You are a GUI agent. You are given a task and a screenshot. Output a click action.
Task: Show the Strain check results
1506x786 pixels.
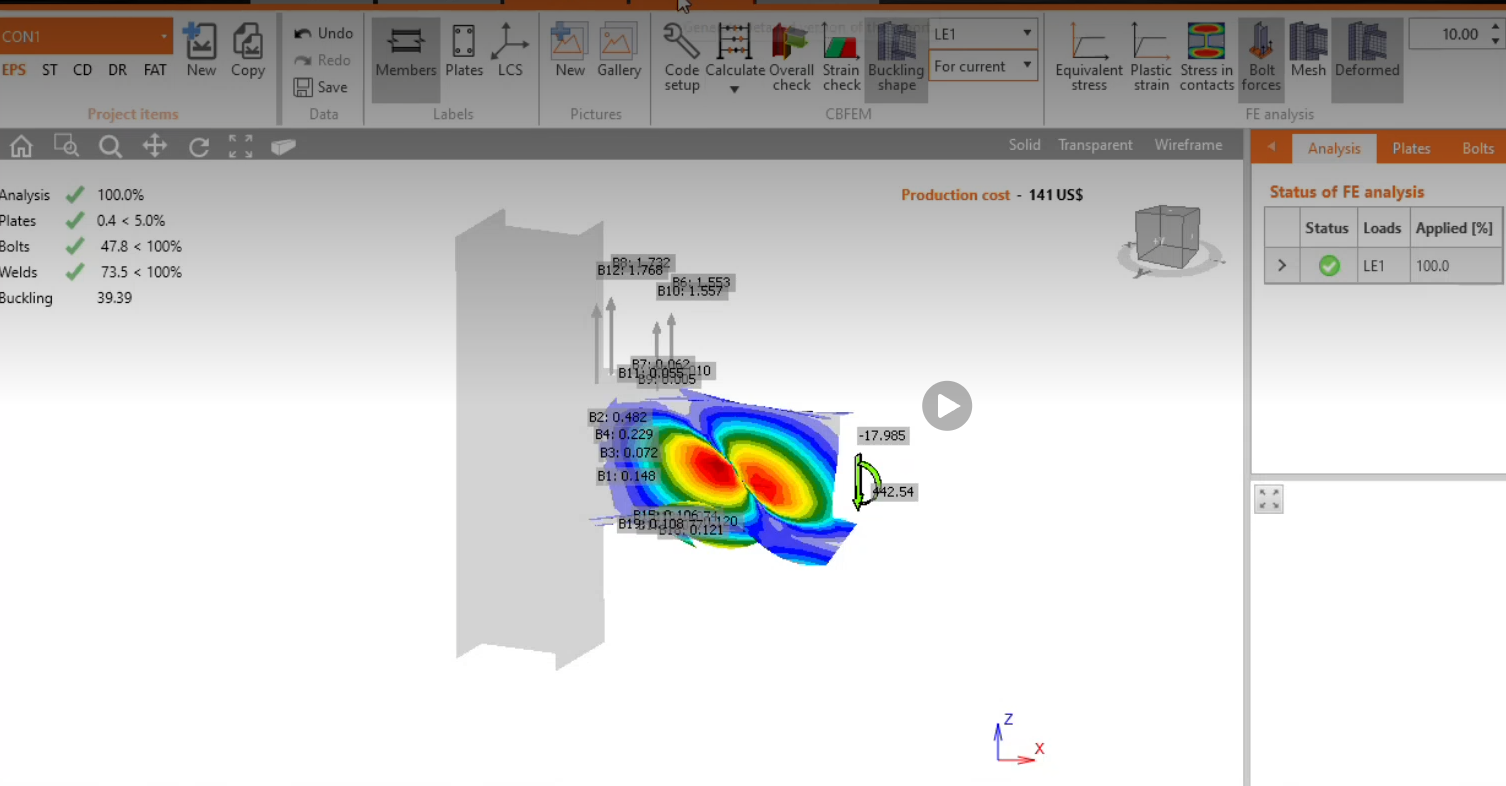841,58
